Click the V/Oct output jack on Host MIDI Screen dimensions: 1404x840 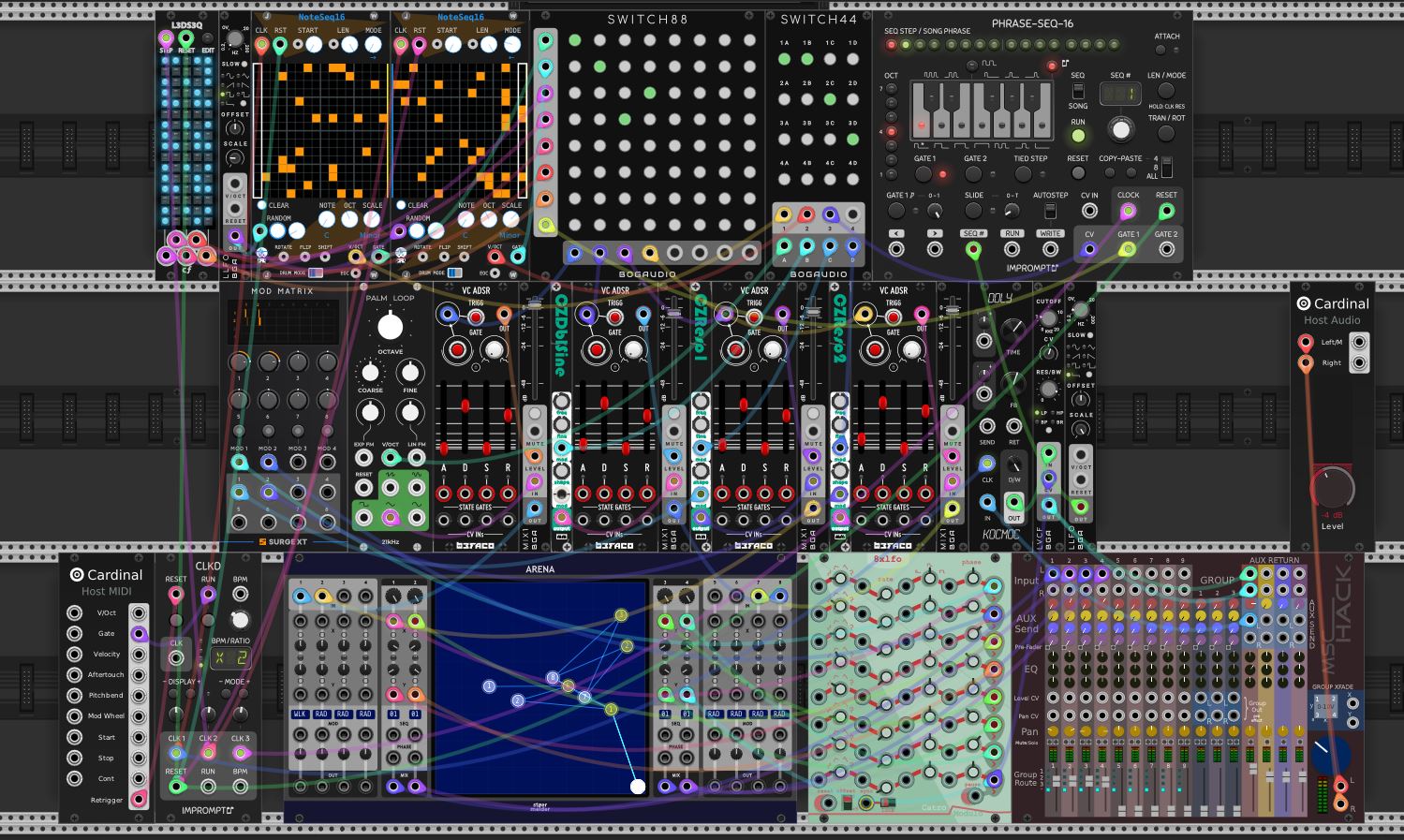pos(139,613)
